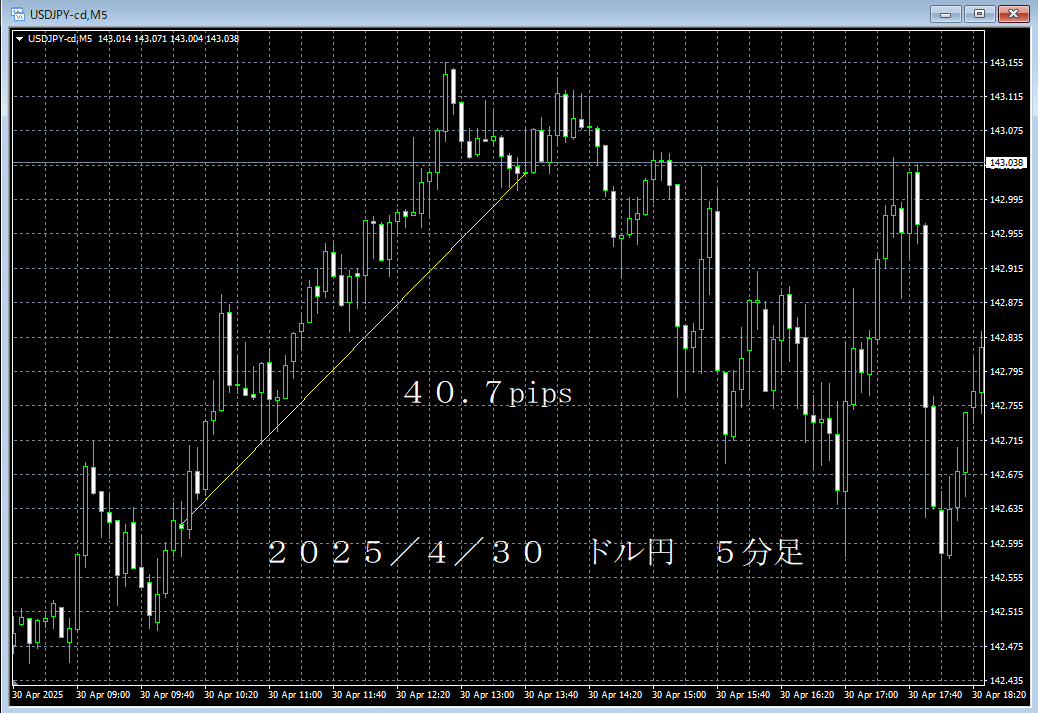Click the 30 Apr 18:20 time axis label

pyautogui.click(x=999, y=694)
